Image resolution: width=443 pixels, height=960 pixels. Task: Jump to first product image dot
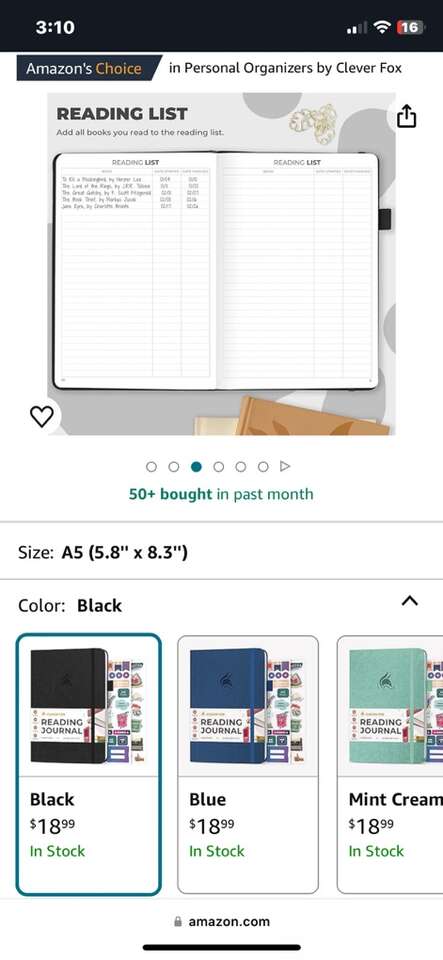[152, 467]
